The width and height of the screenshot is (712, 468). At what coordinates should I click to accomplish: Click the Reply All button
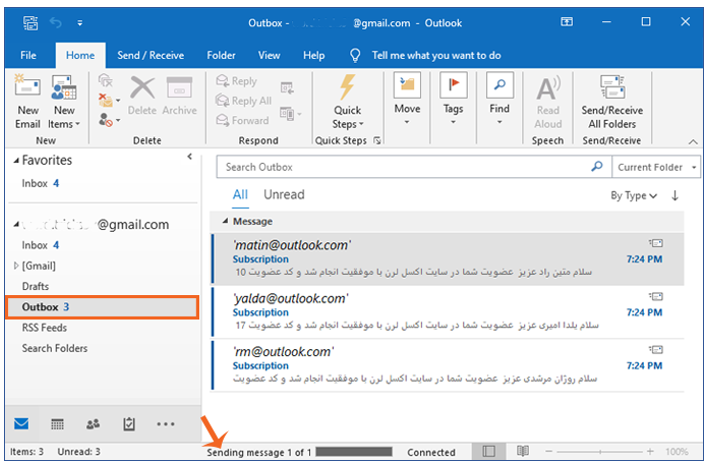click(x=244, y=101)
